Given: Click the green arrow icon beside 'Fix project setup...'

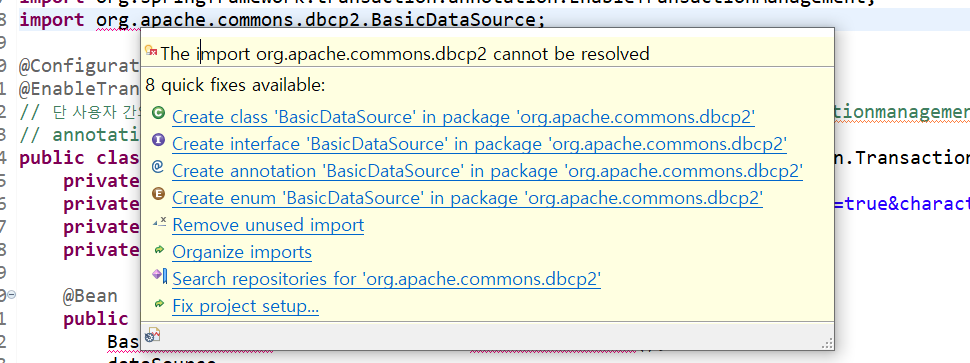Looking at the screenshot, I should coord(159,304).
